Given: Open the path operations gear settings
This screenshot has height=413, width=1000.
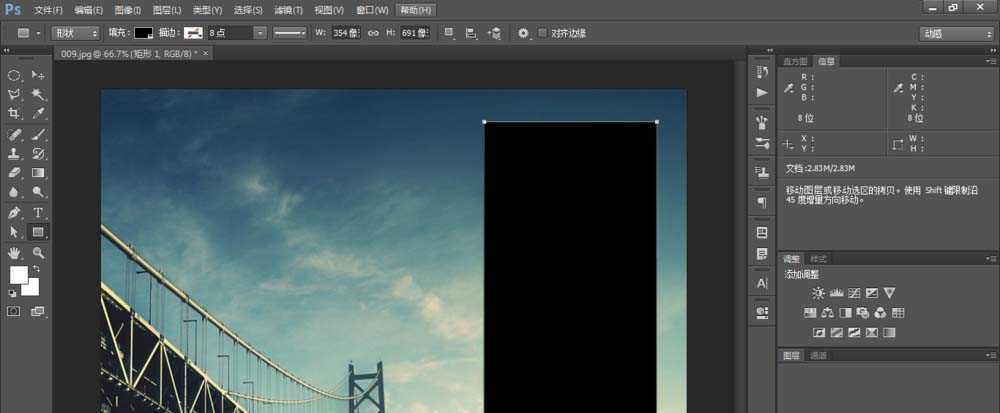Looking at the screenshot, I should tap(523, 33).
